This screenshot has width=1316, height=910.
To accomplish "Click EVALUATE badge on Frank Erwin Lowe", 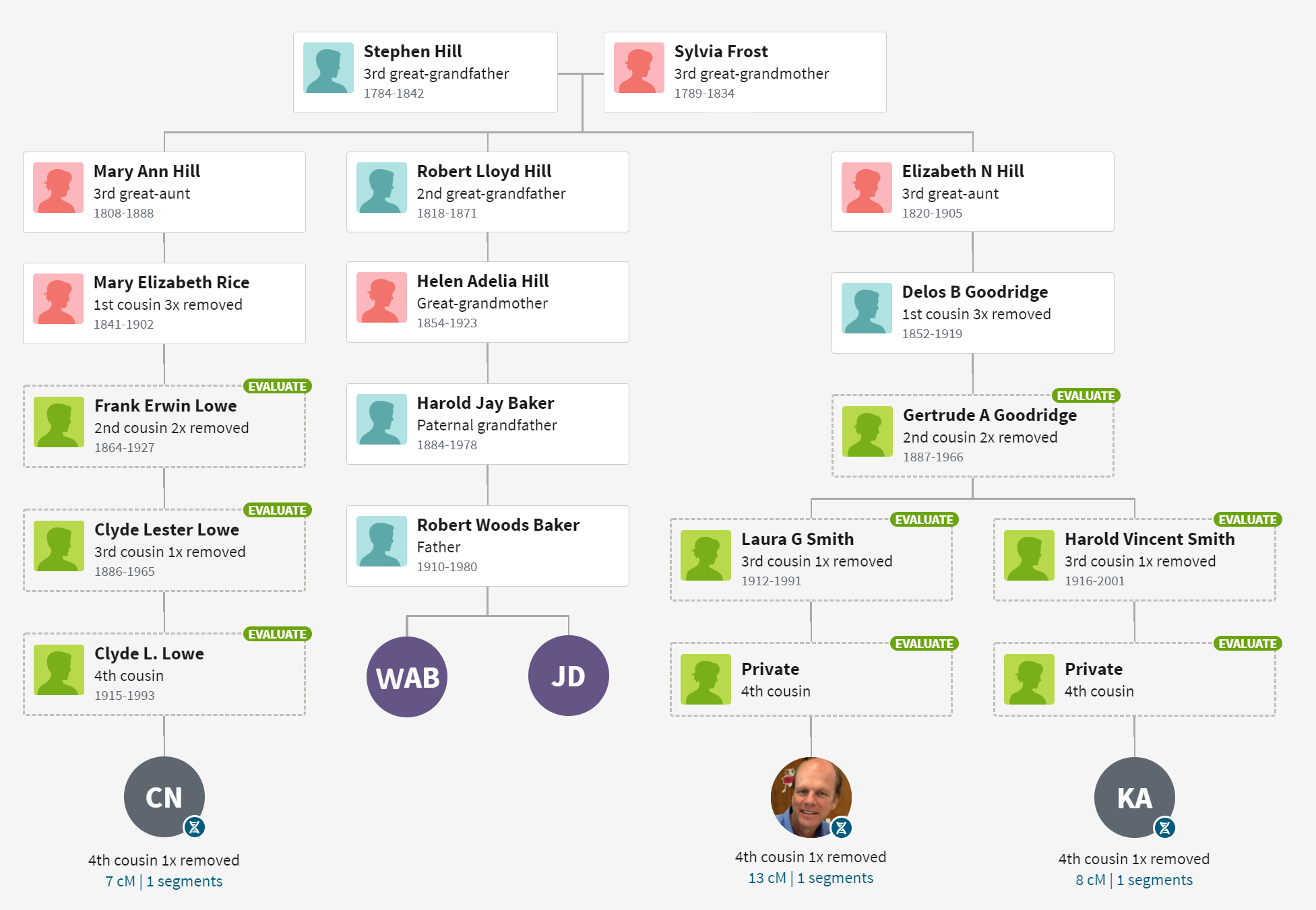I will coord(277,387).
